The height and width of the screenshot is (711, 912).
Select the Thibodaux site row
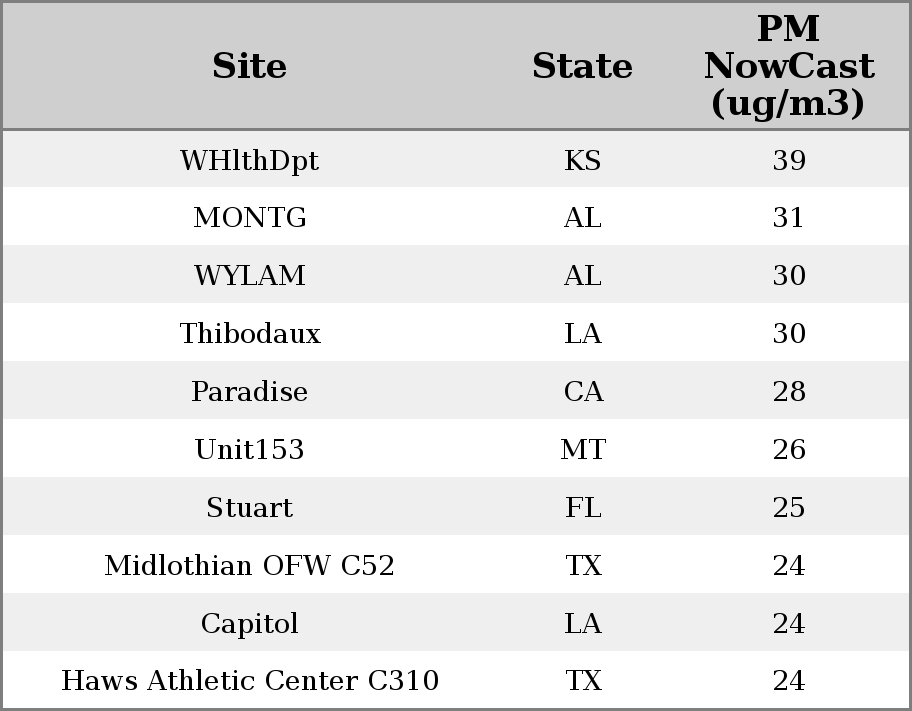[249, 334]
